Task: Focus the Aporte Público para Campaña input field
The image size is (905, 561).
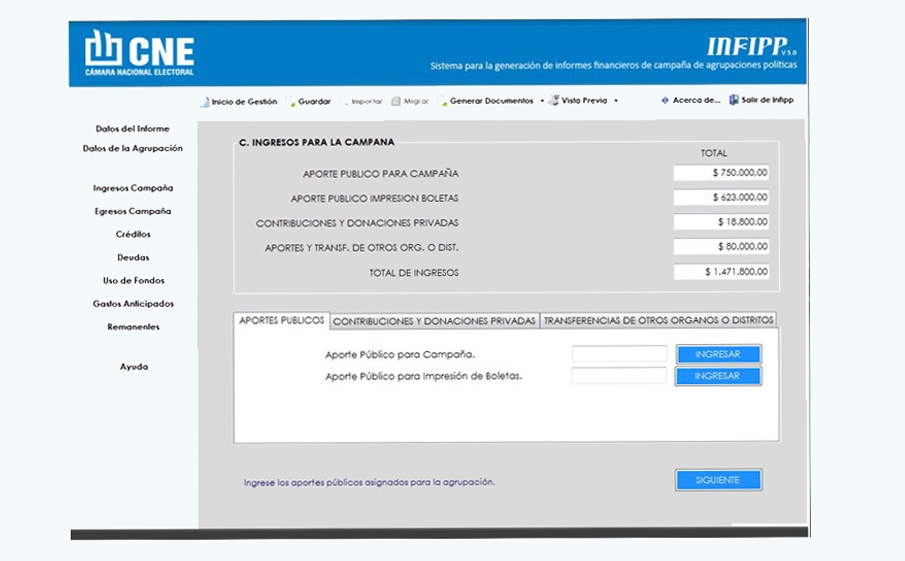Action: [619, 354]
